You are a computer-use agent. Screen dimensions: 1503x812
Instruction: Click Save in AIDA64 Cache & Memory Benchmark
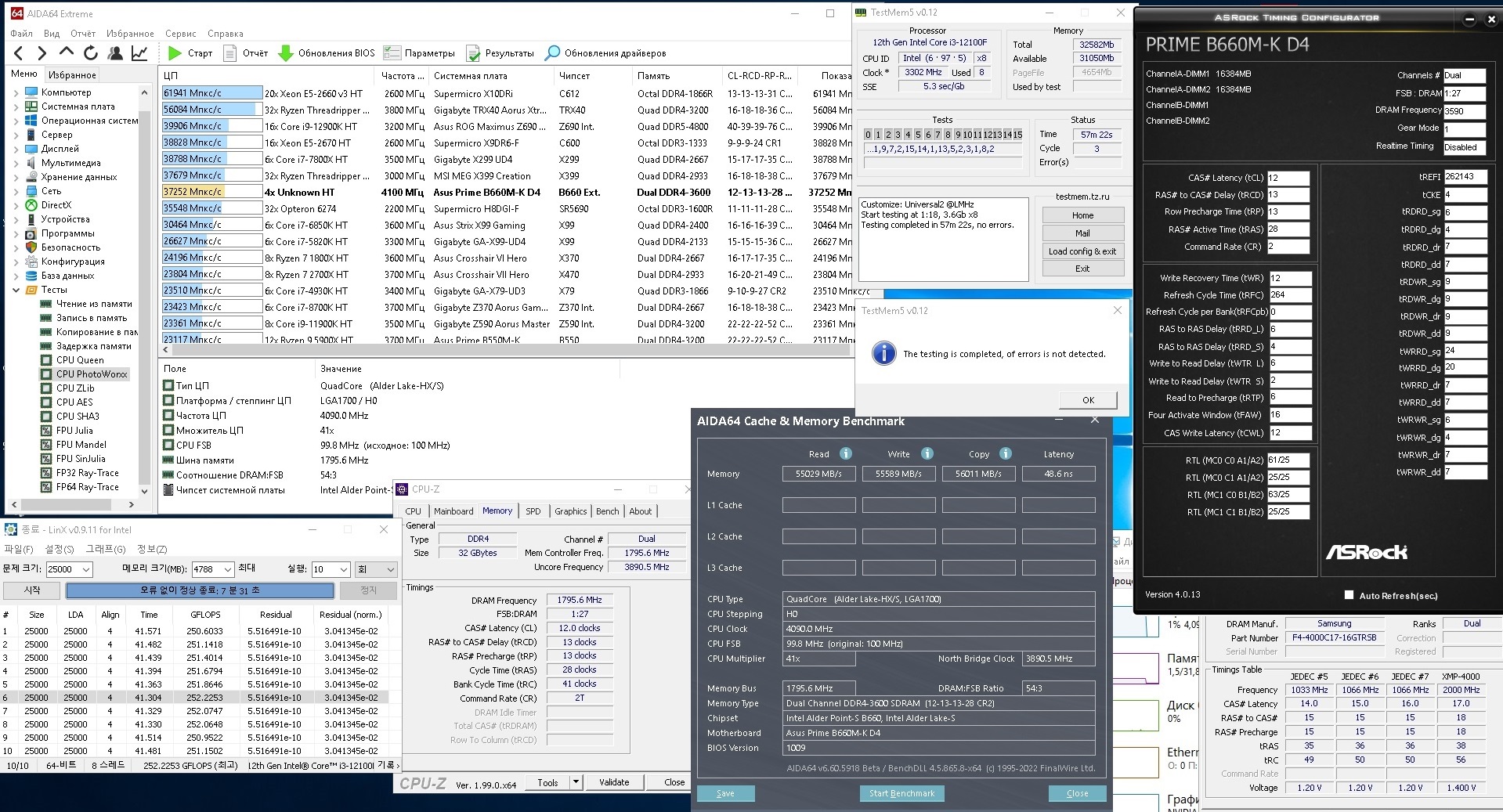726,793
